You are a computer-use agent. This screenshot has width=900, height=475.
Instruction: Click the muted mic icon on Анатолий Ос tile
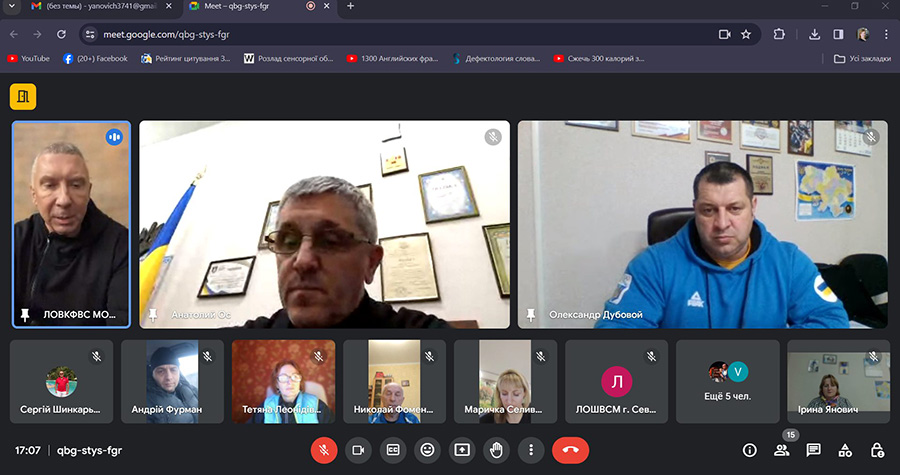[x=493, y=137]
